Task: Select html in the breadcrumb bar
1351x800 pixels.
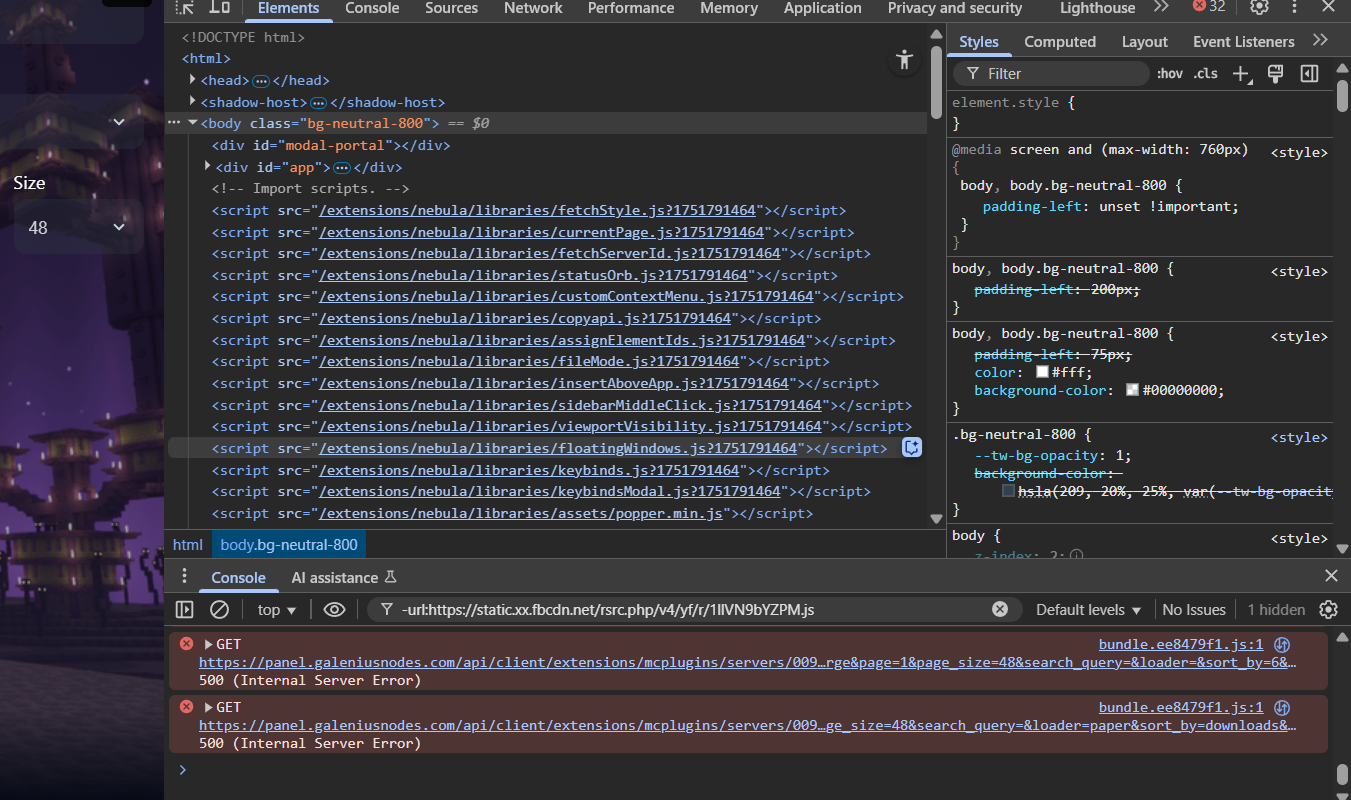Action: 187,545
